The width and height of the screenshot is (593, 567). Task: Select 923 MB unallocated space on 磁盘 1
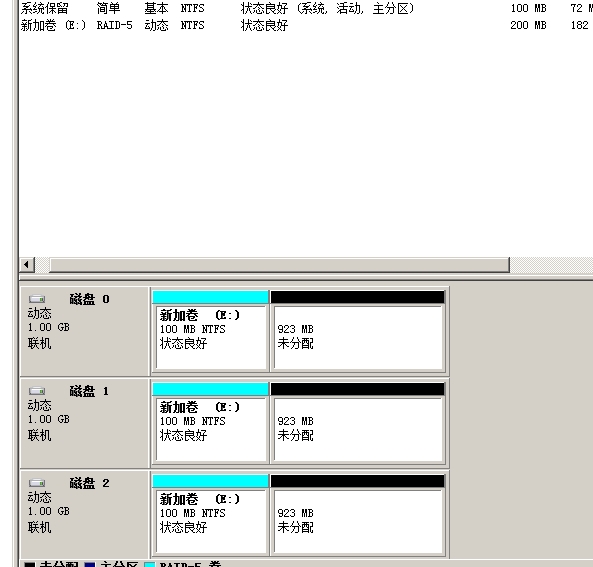tap(358, 424)
